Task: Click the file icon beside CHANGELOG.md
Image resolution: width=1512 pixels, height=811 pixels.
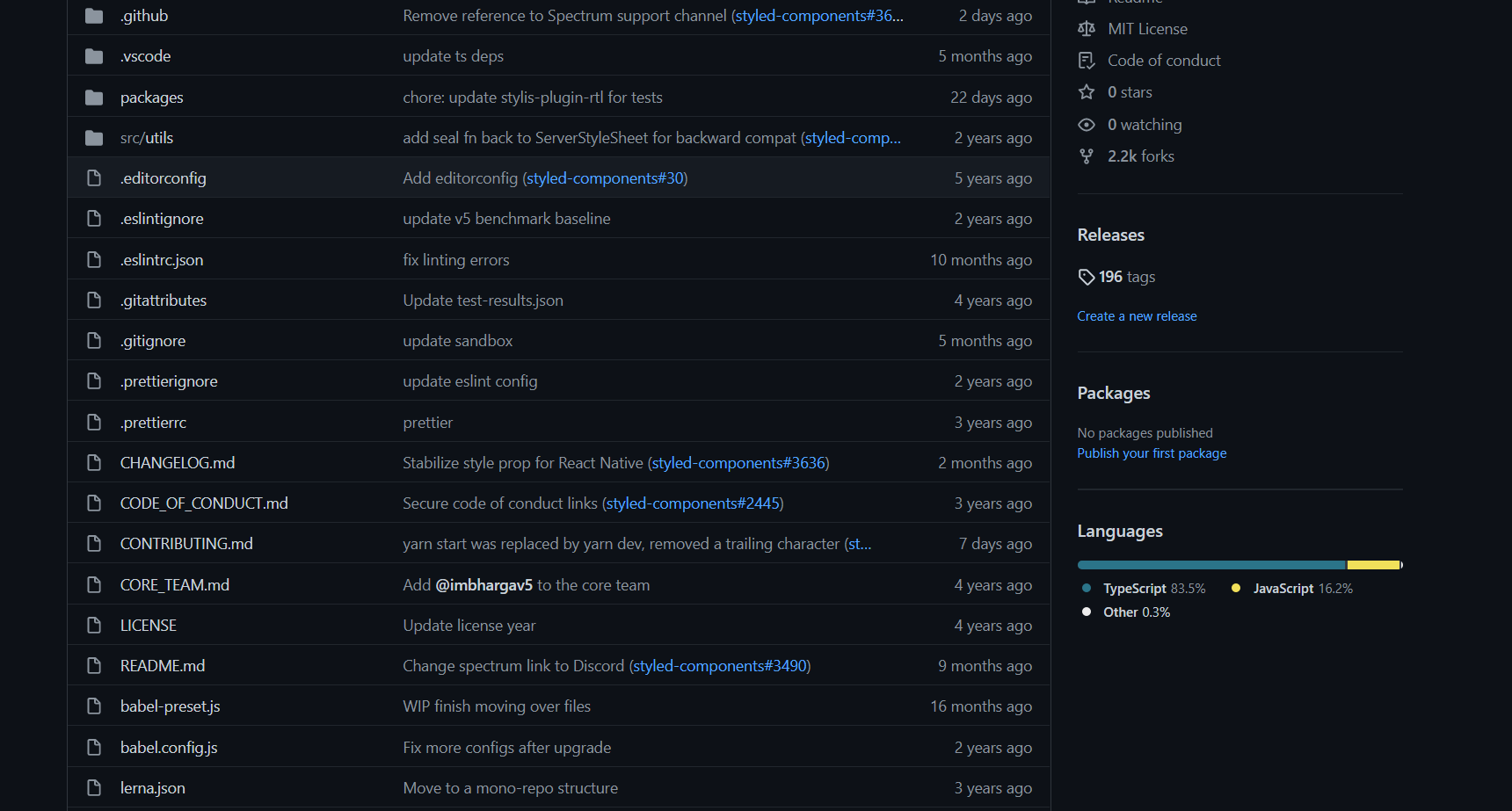Action: pos(94,463)
